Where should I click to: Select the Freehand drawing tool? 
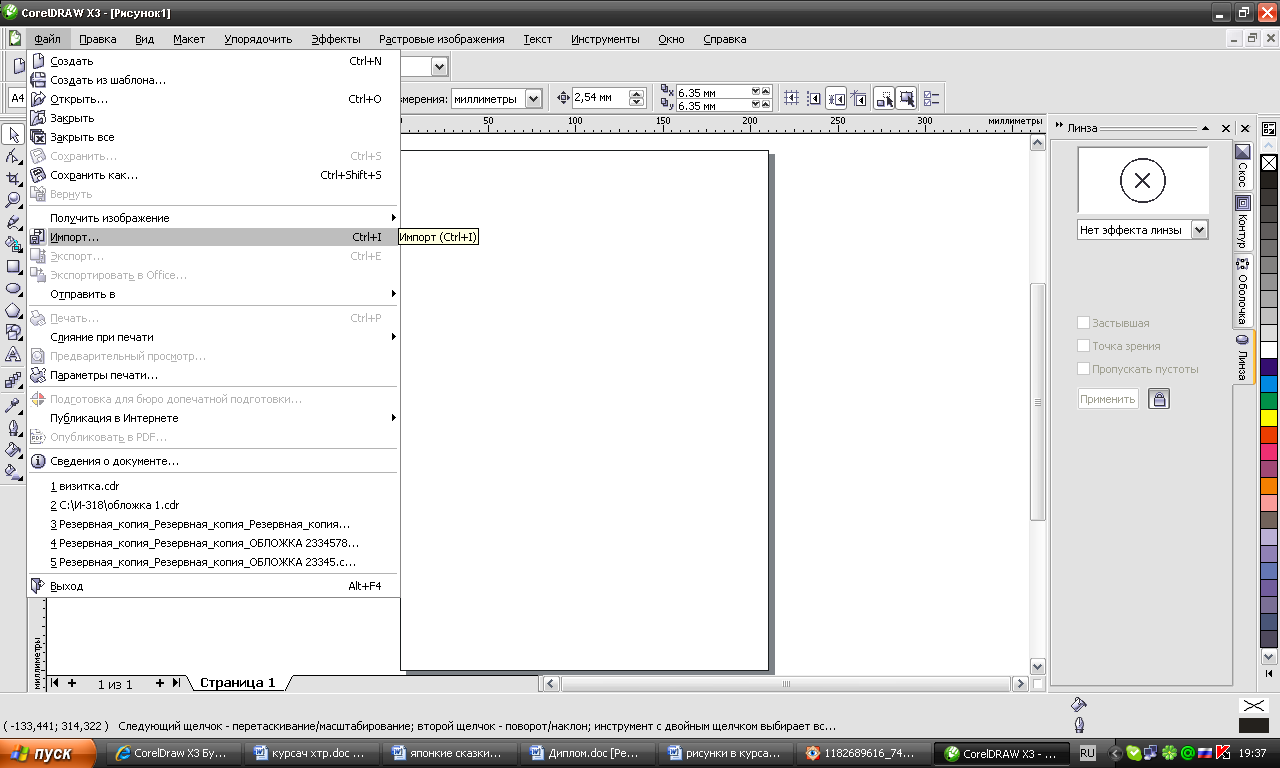coord(13,222)
